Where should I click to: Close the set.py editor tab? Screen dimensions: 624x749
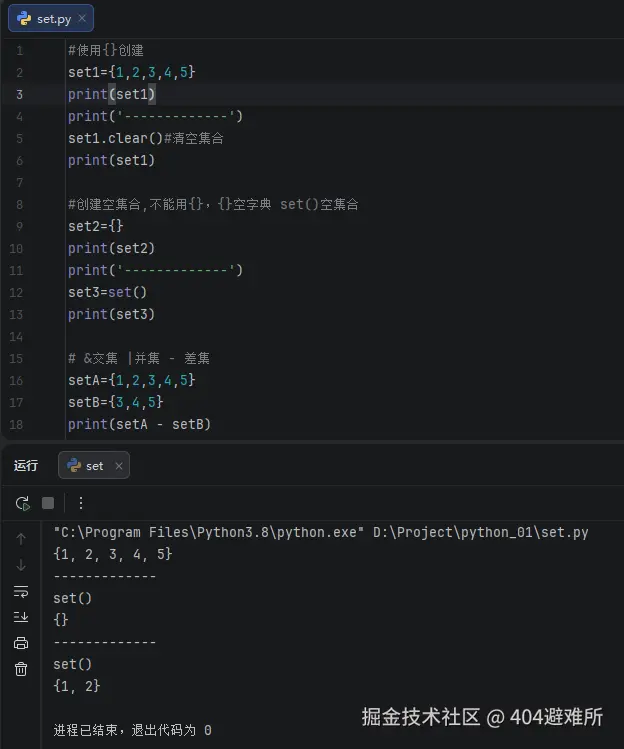pos(82,18)
